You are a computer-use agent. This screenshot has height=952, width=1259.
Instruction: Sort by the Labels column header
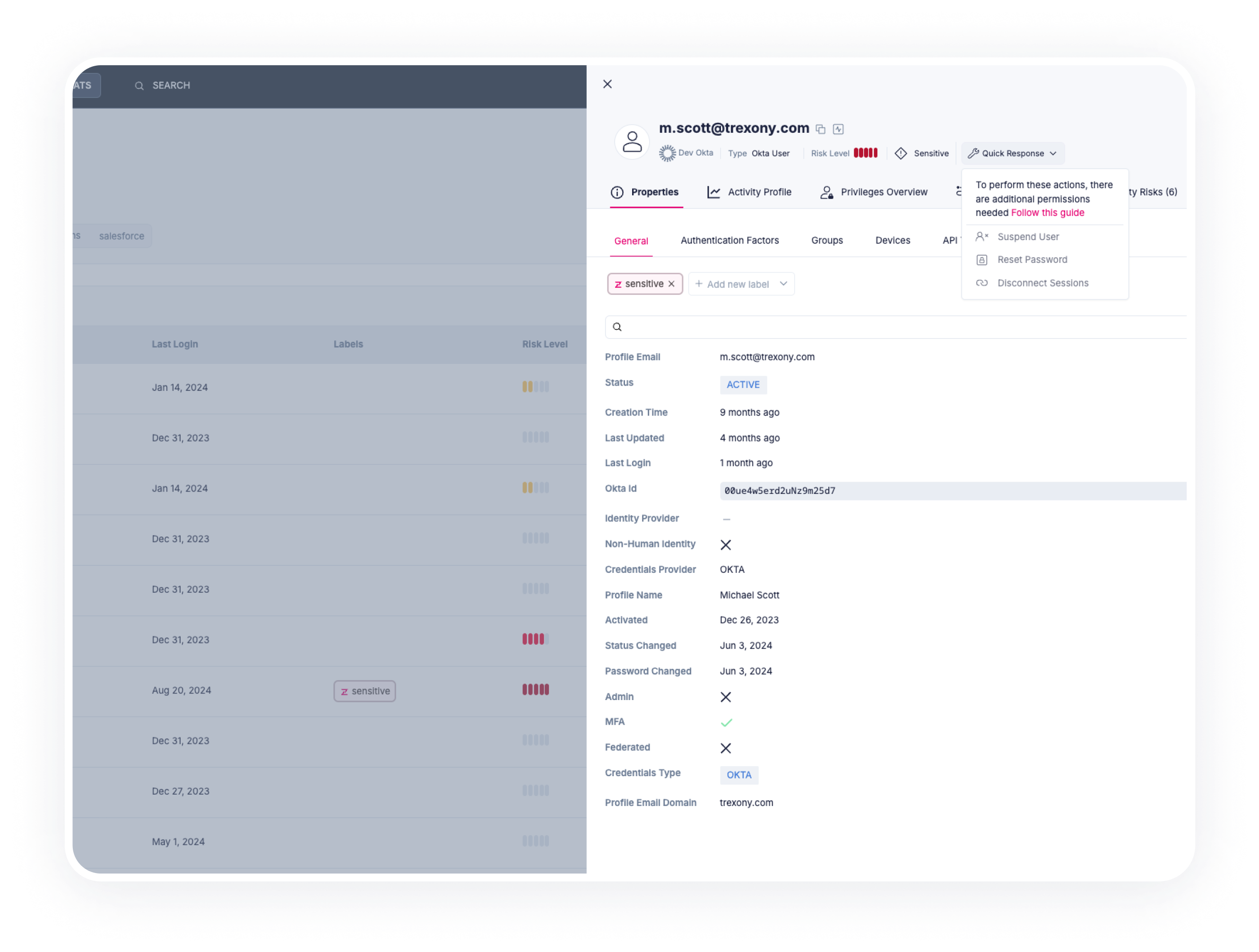(x=348, y=344)
